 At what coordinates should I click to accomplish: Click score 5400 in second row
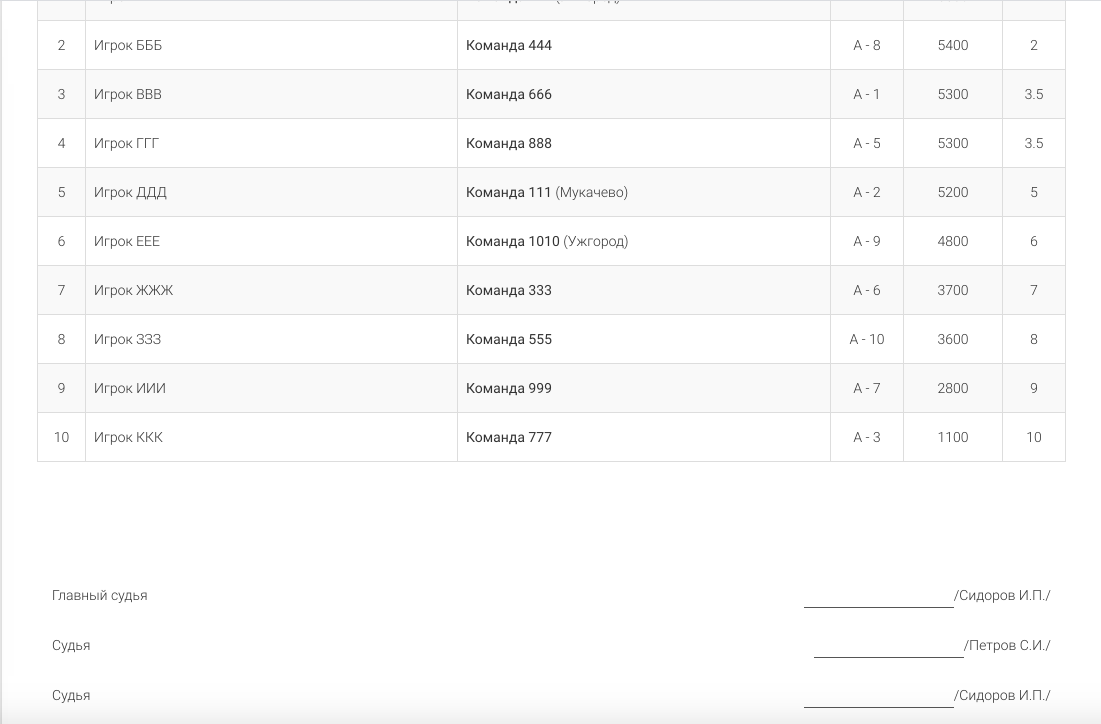point(953,46)
